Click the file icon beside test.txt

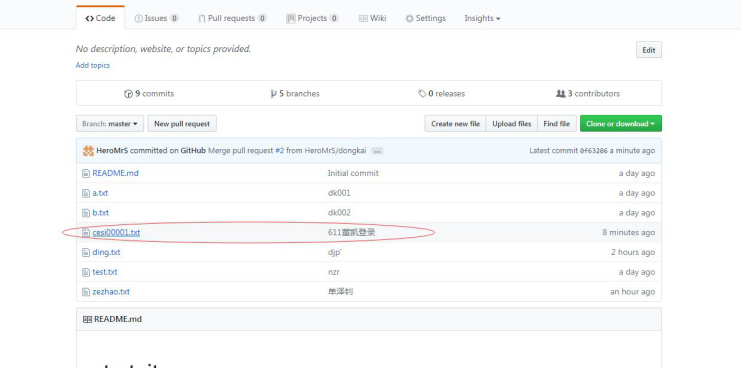coord(86,272)
